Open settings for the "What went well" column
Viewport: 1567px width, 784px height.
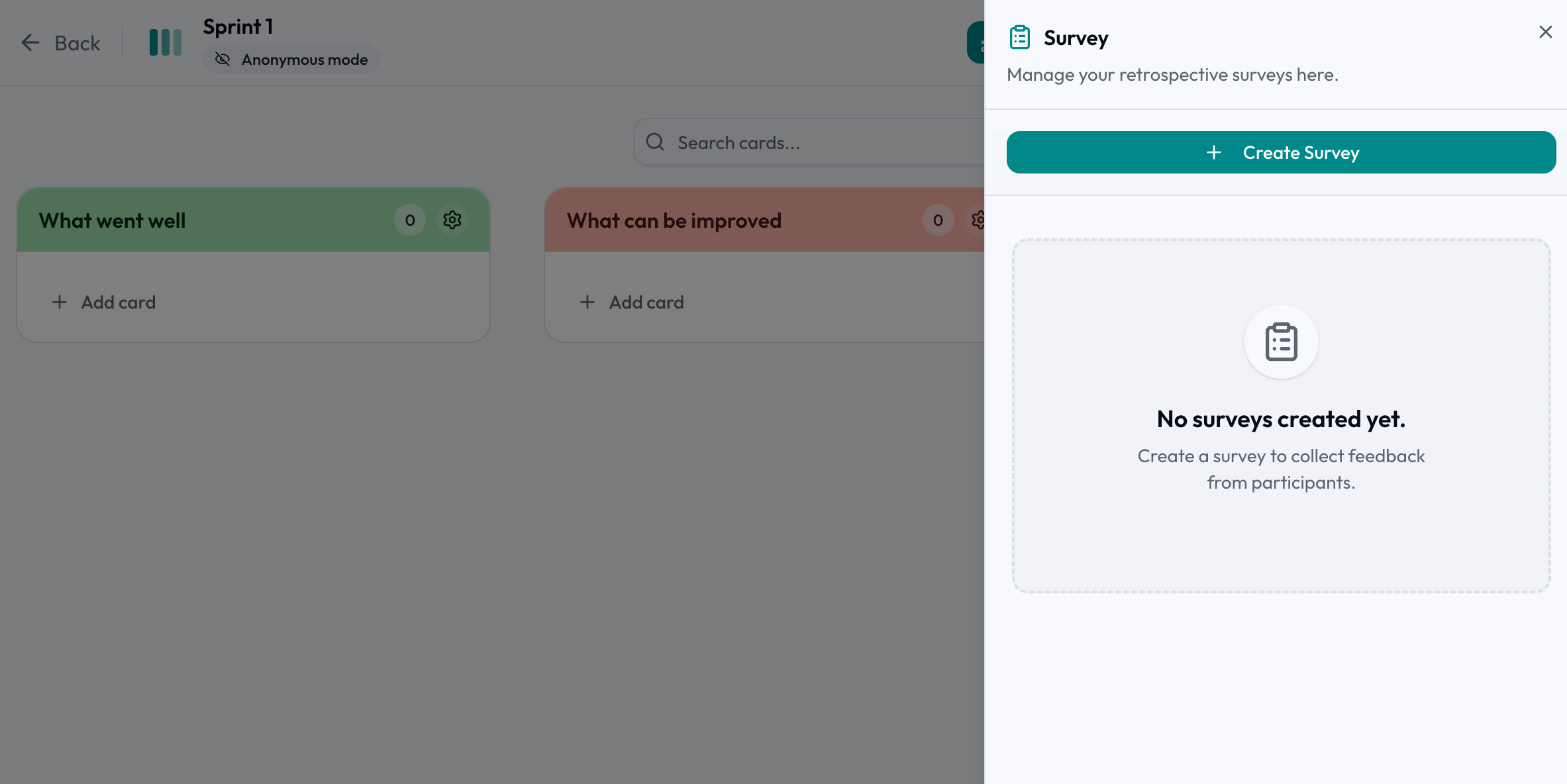pos(452,220)
